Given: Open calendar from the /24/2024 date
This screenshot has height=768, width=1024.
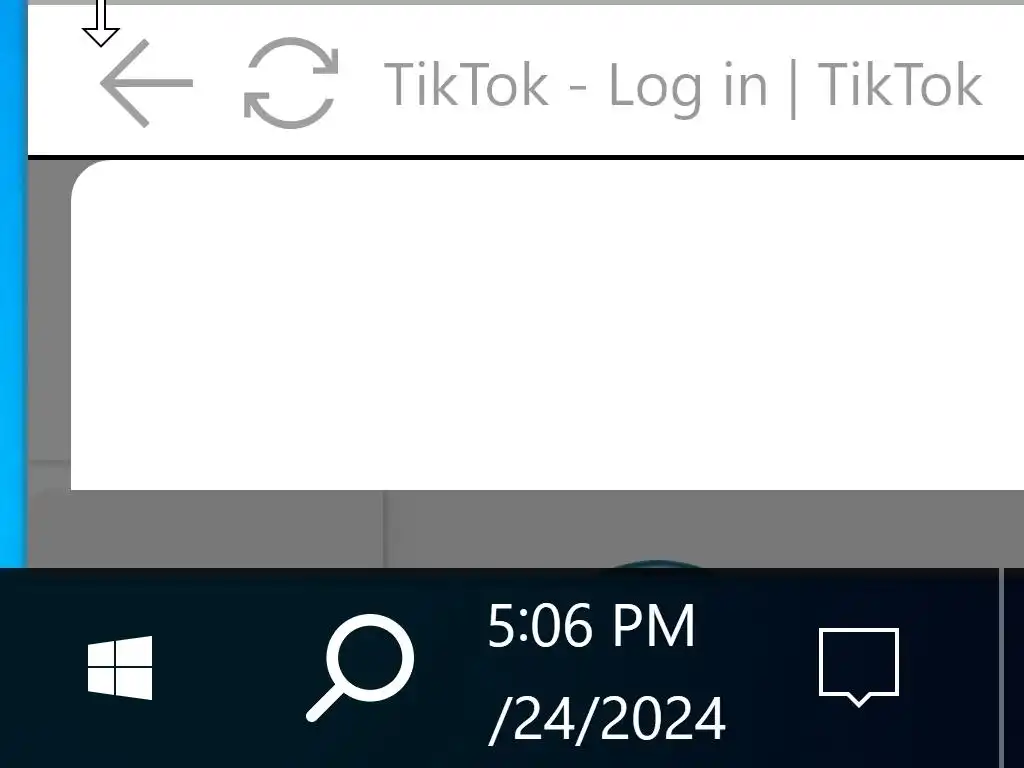Looking at the screenshot, I should [607, 719].
